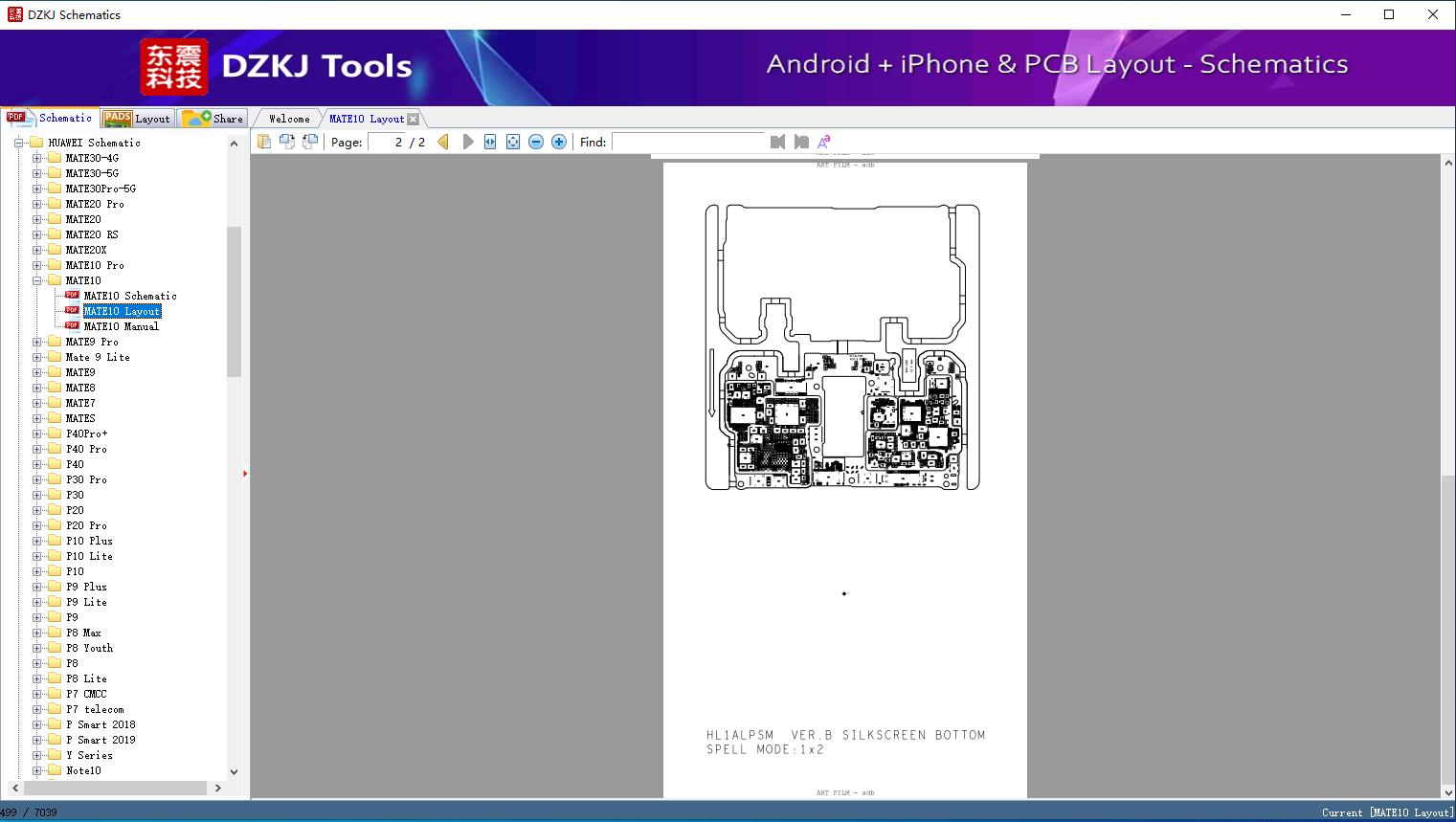Click tree scroll down arrow

[x=234, y=771]
